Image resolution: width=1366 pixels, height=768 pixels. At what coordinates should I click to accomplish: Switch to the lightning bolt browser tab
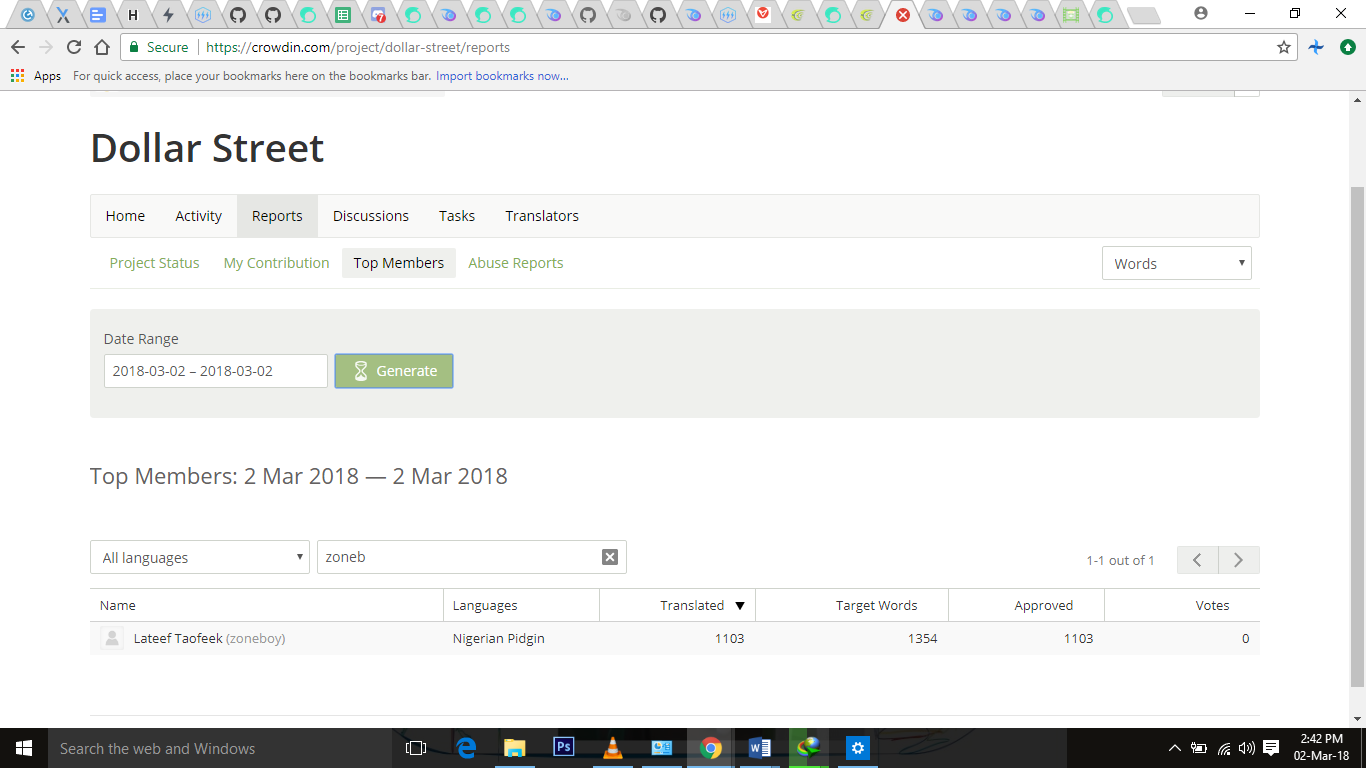[168, 15]
